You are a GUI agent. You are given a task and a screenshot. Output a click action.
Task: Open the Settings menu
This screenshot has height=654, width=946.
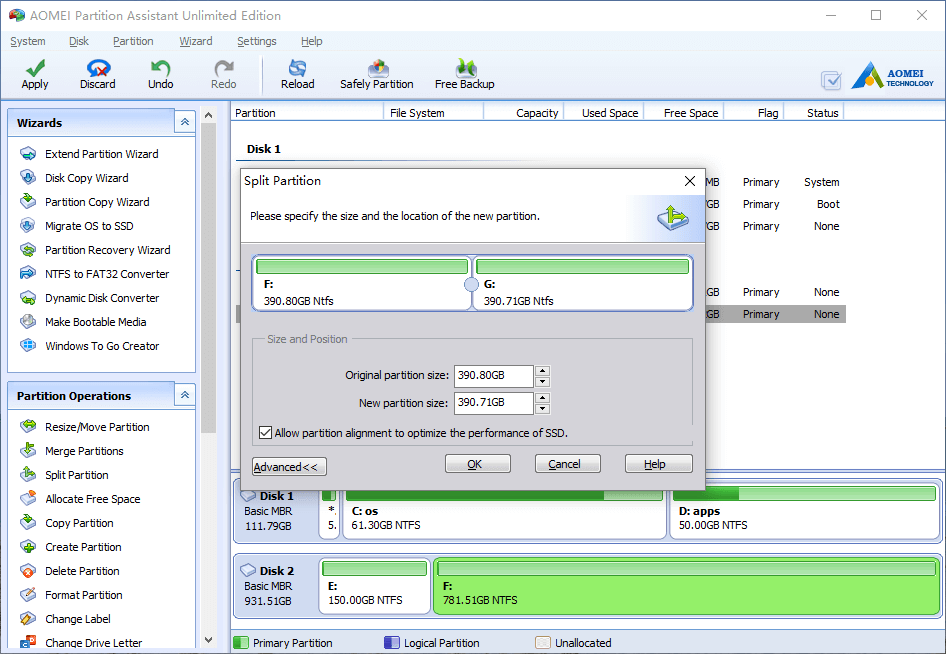pyautogui.click(x=257, y=41)
